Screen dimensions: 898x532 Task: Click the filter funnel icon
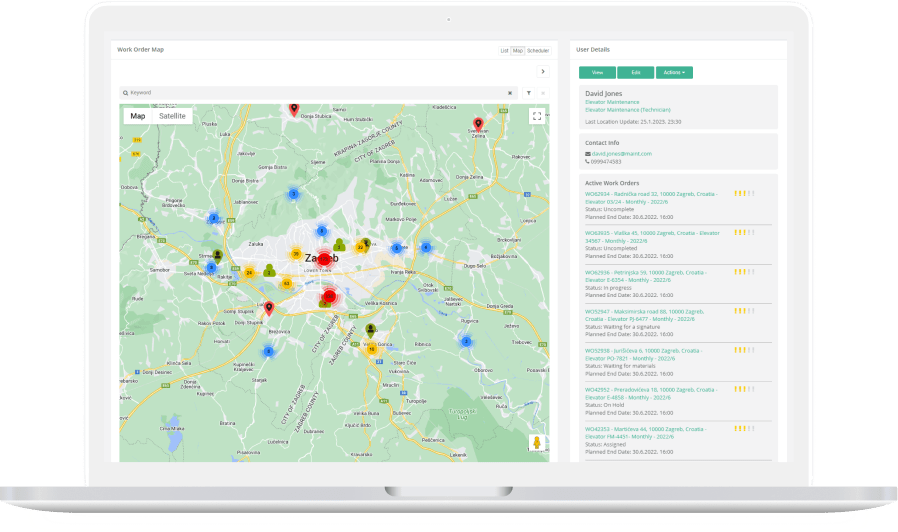(x=528, y=93)
